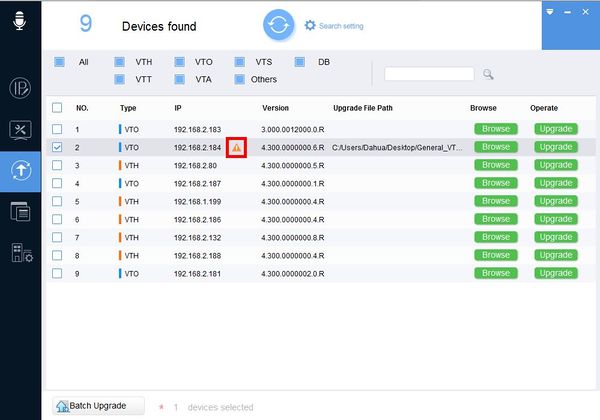This screenshot has width=600, height=420.
Task: Click the Search setting gear icon
Action: tap(310, 26)
